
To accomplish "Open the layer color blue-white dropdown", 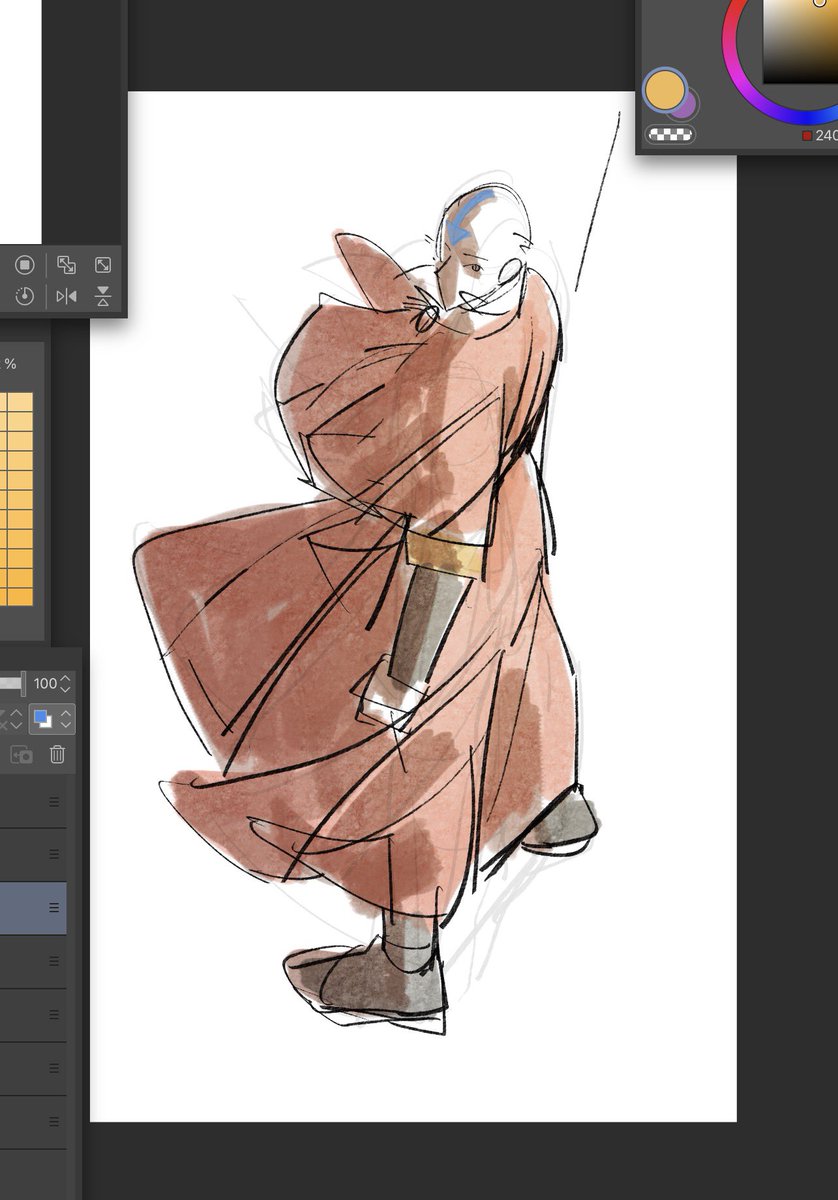I will [52, 718].
